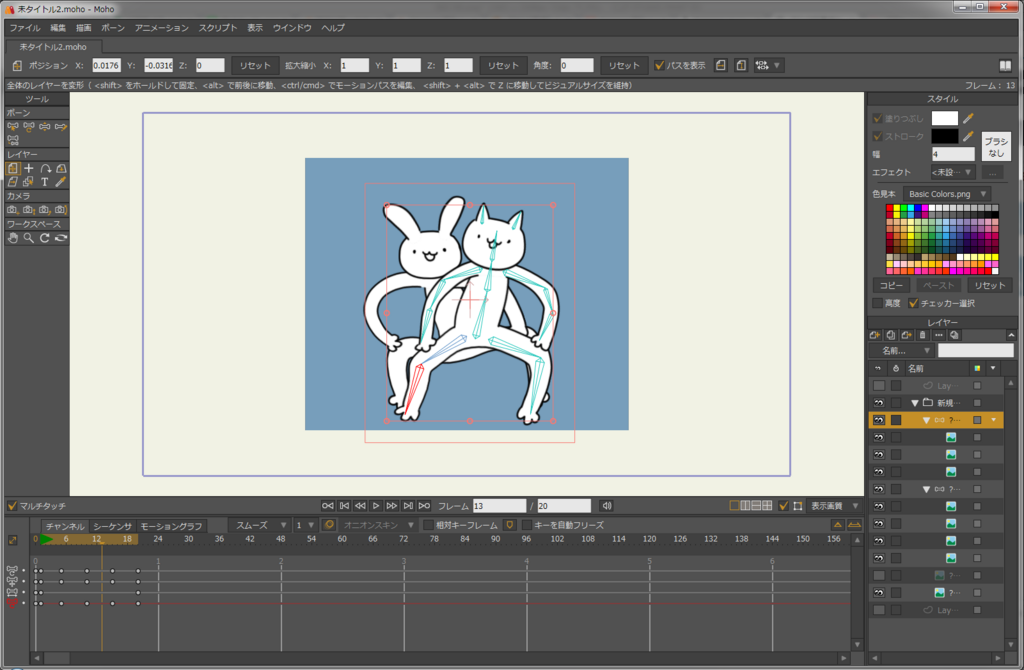Screen dimensions: 1024x670
Task: Click the ブラシなし brush button
Action: point(996,147)
